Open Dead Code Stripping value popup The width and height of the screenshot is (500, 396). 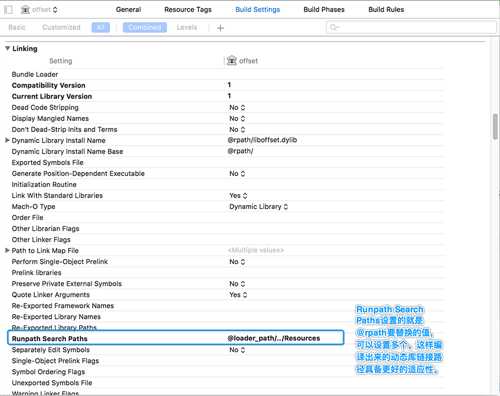click(x=237, y=108)
